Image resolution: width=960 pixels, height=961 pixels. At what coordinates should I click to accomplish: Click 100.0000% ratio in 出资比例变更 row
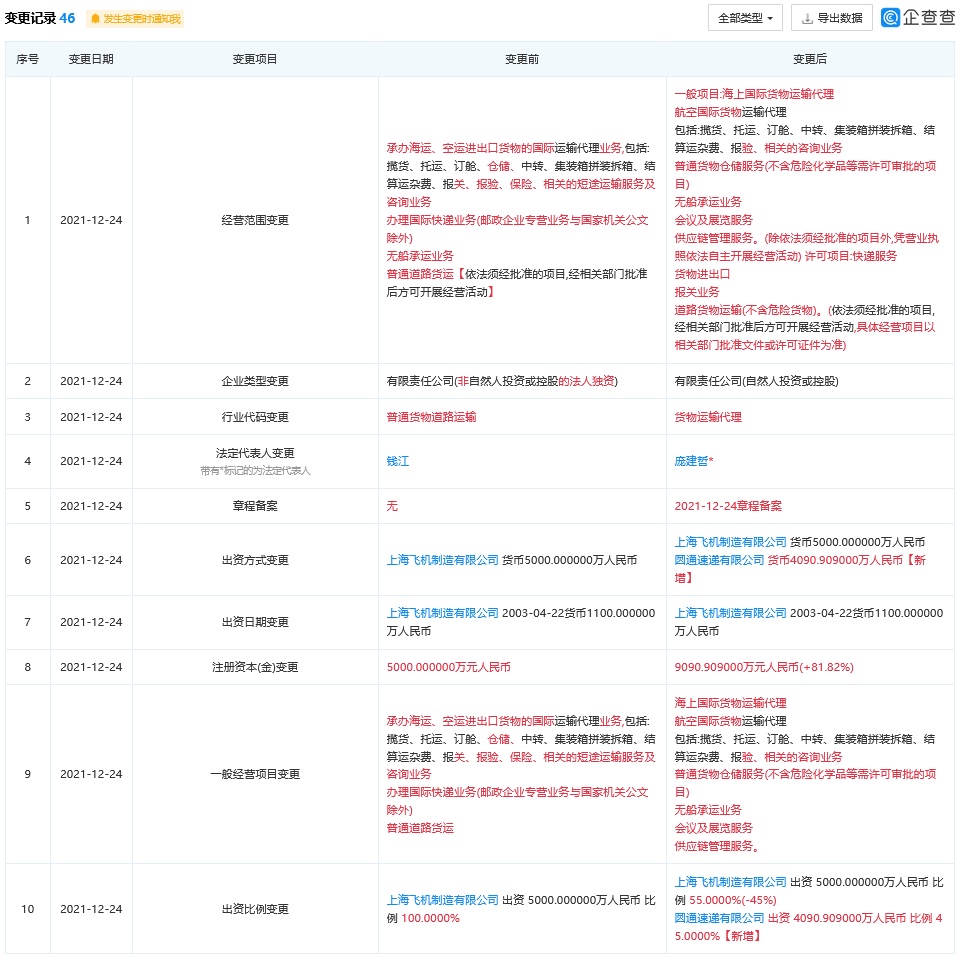point(430,918)
